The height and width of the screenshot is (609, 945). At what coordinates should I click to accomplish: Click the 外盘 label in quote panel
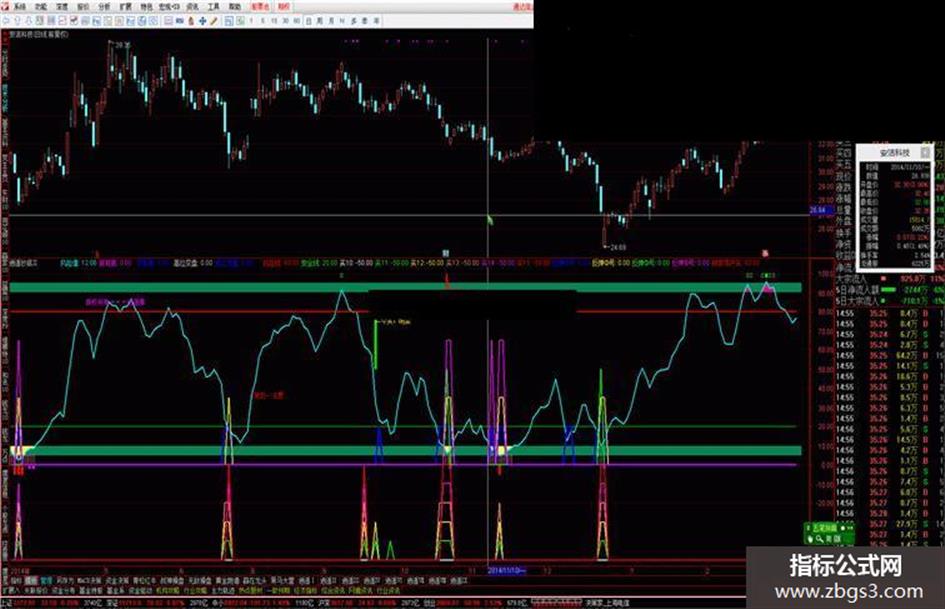click(x=843, y=221)
